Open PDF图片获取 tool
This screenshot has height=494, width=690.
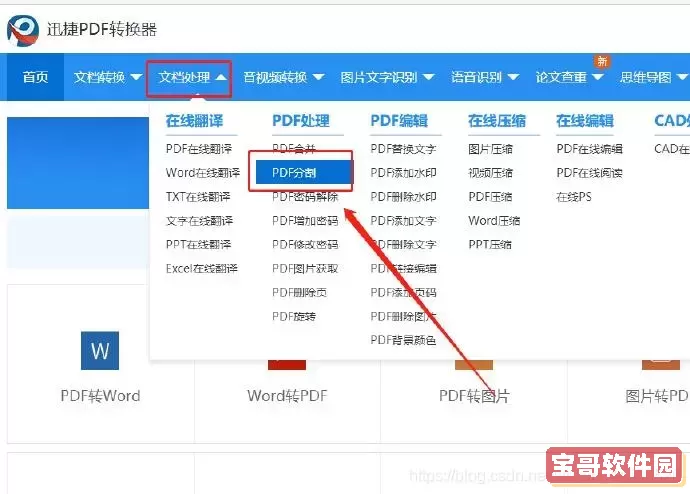pos(305,268)
